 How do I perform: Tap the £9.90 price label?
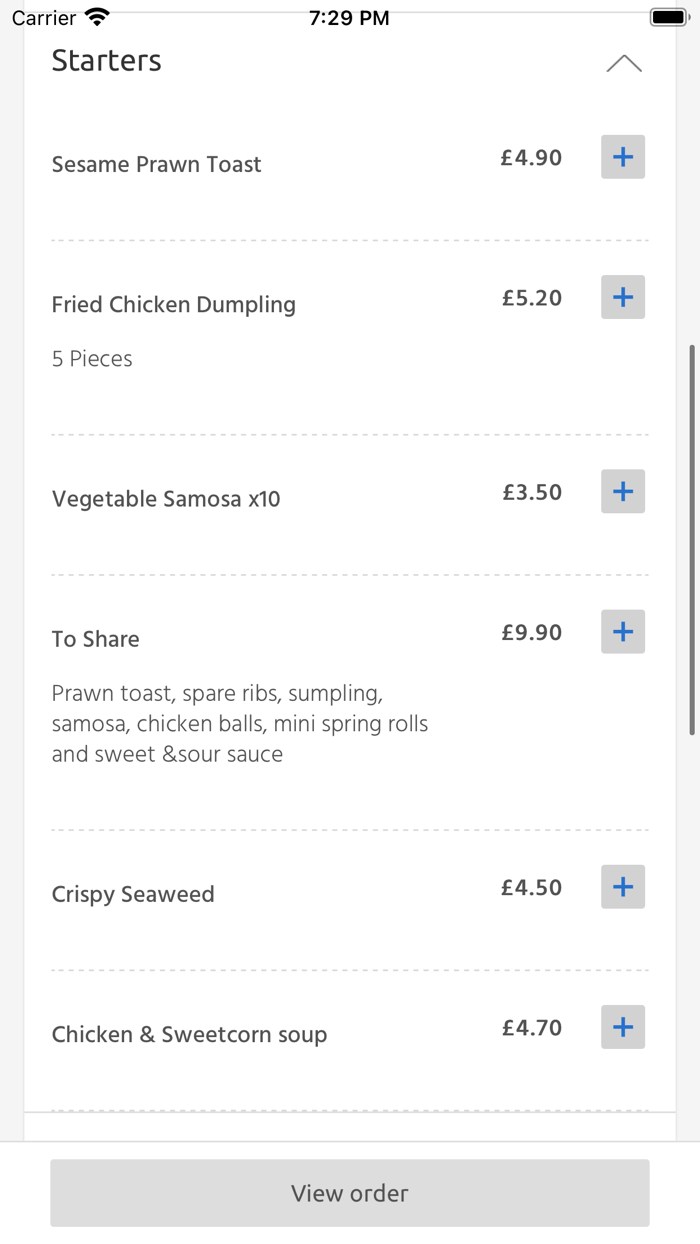(531, 631)
